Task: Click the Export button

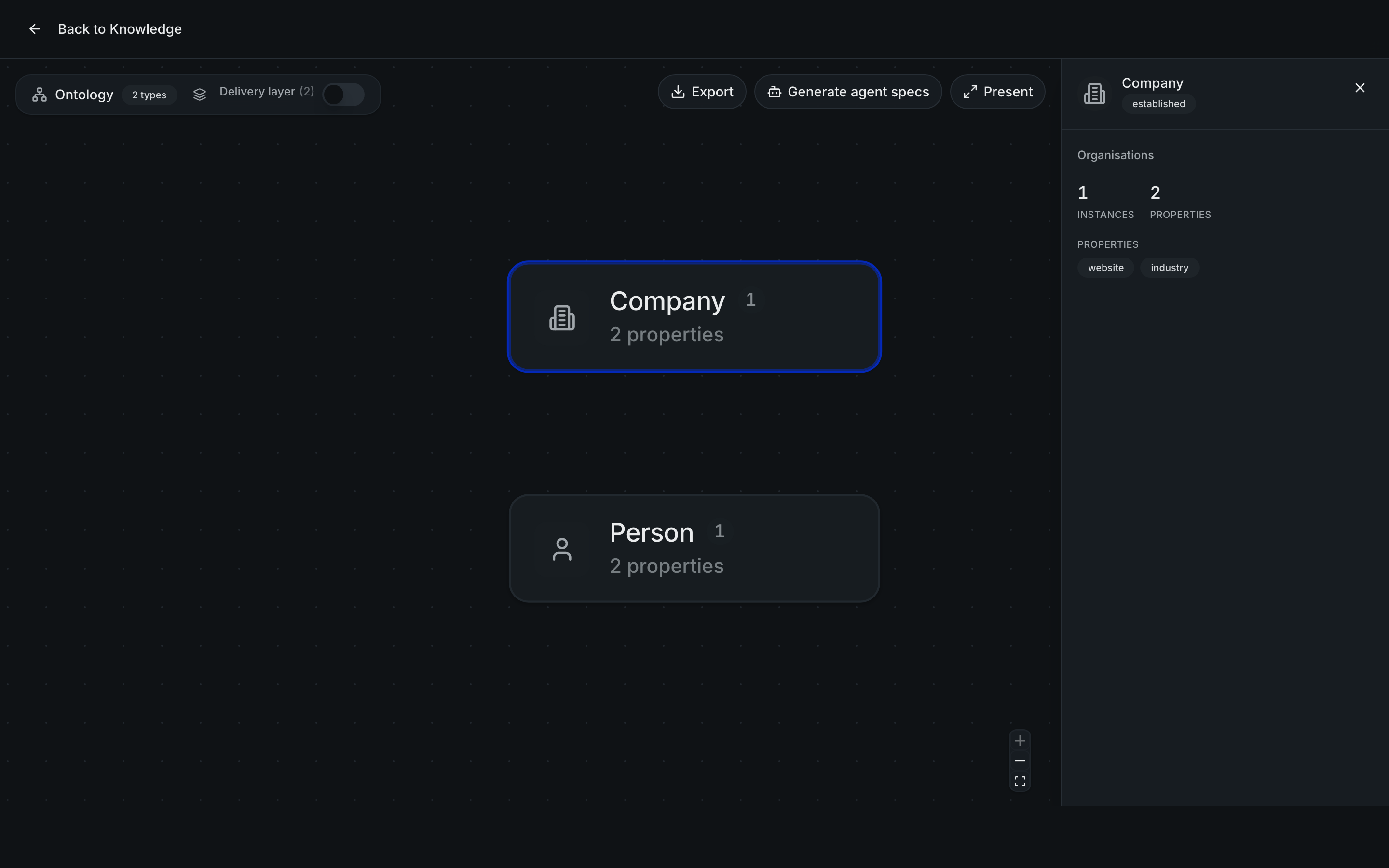Action: point(702,92)
